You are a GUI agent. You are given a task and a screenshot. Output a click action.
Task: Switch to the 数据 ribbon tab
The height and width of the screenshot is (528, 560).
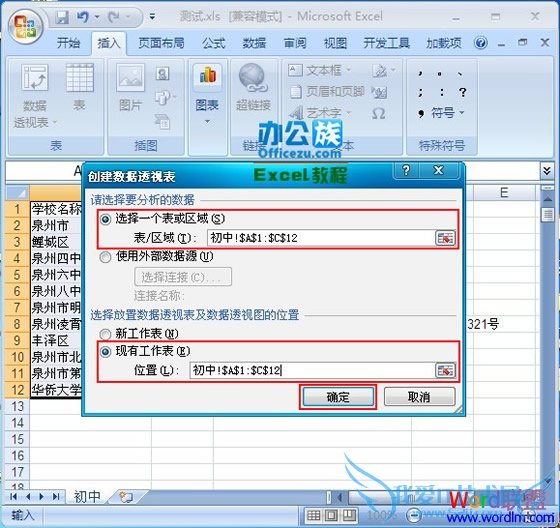254,43
